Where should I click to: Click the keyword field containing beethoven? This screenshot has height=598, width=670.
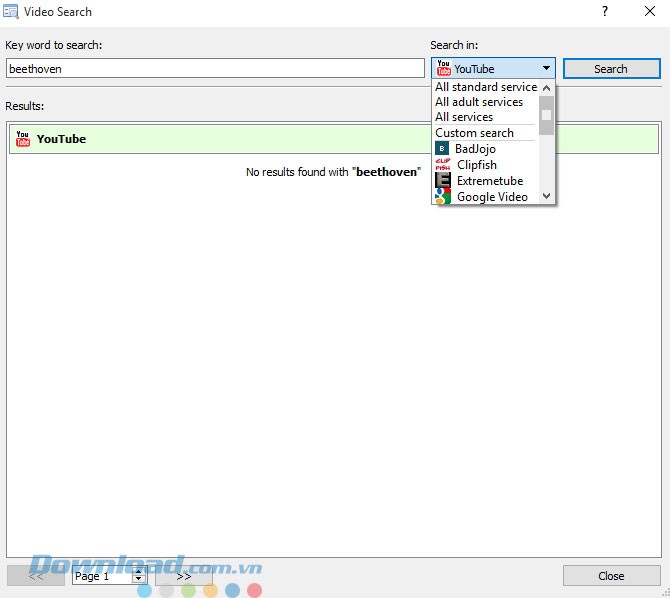[x=215, y=69]
